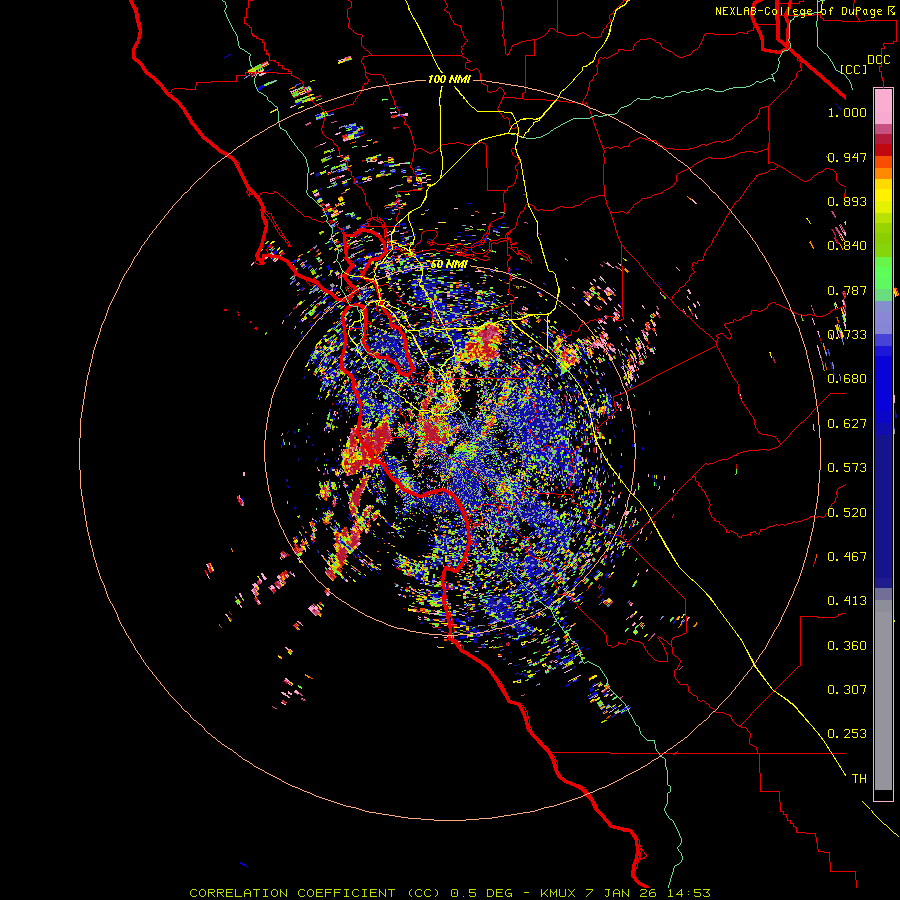Screen dimensions: 900x900
Task: Click the bright green segment of color bar
Action: coord(883,272)
